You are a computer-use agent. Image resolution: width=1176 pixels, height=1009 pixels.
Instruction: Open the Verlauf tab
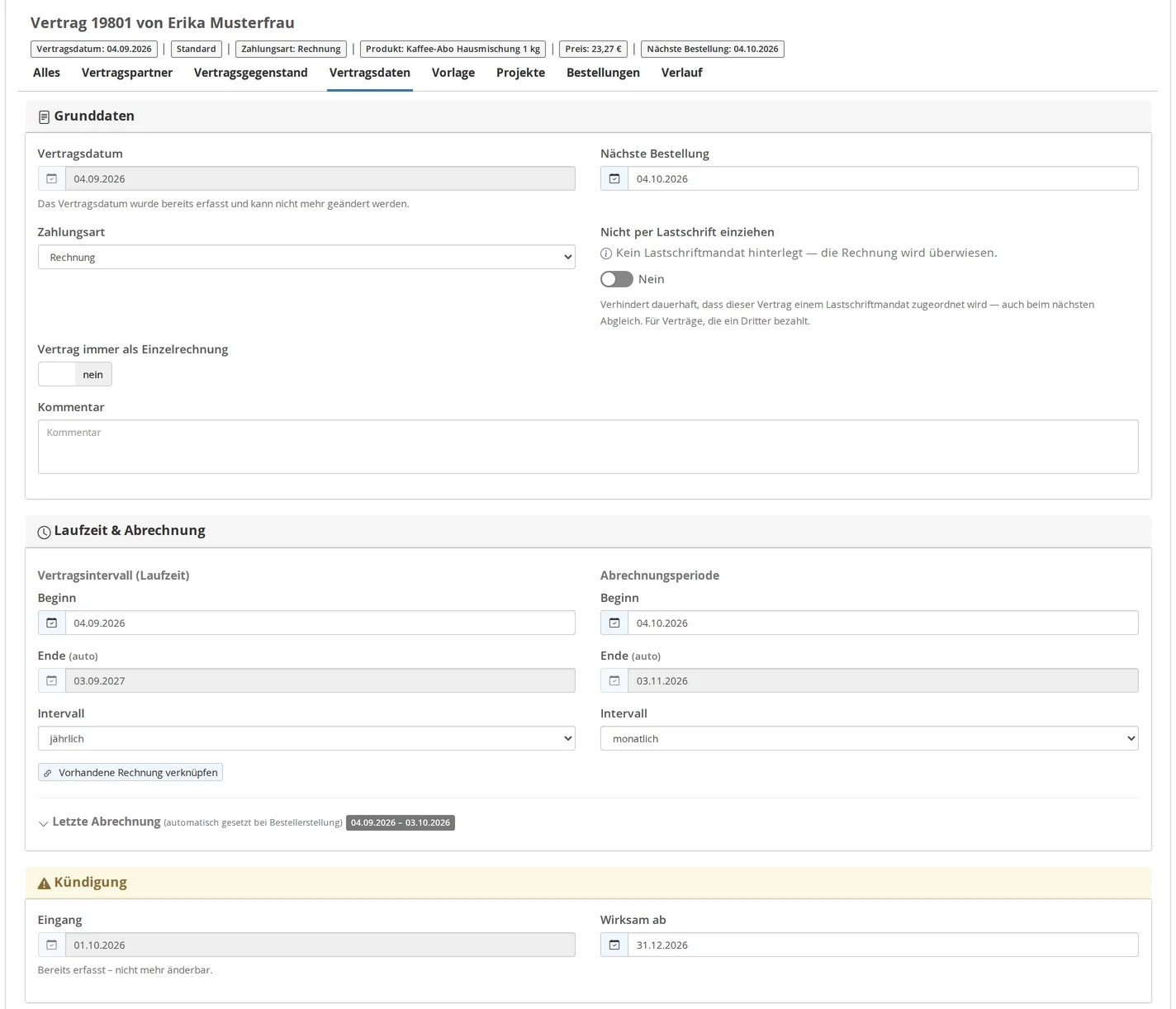click(x=682, y=73)
